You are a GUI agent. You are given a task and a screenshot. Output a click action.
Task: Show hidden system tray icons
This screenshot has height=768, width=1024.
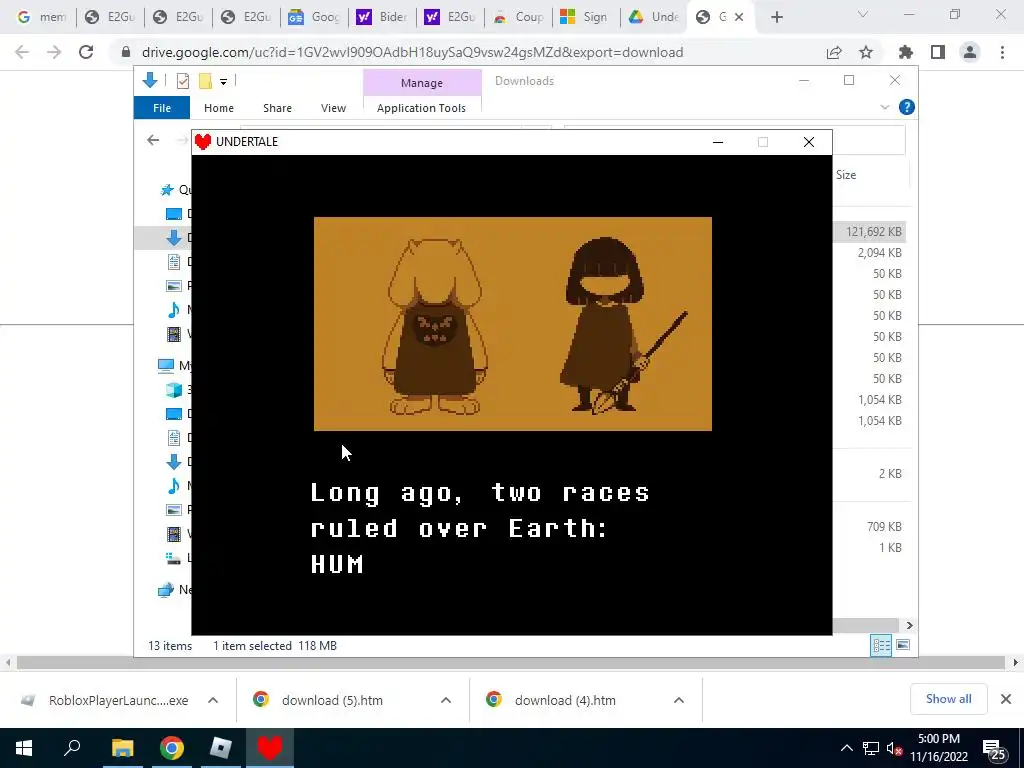point(846,748)
